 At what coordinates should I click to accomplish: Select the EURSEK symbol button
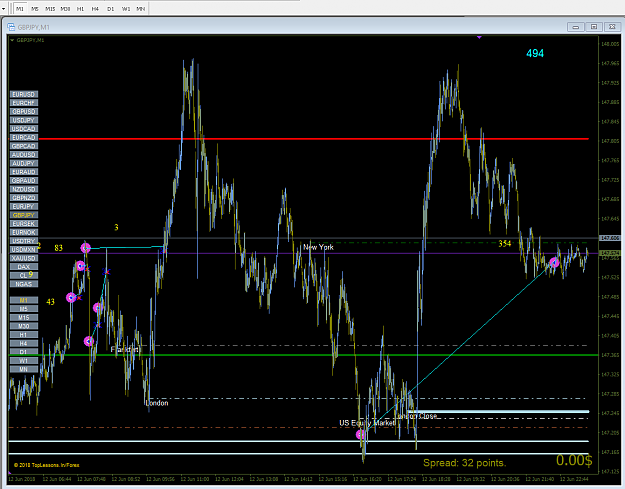pos(24,224)
